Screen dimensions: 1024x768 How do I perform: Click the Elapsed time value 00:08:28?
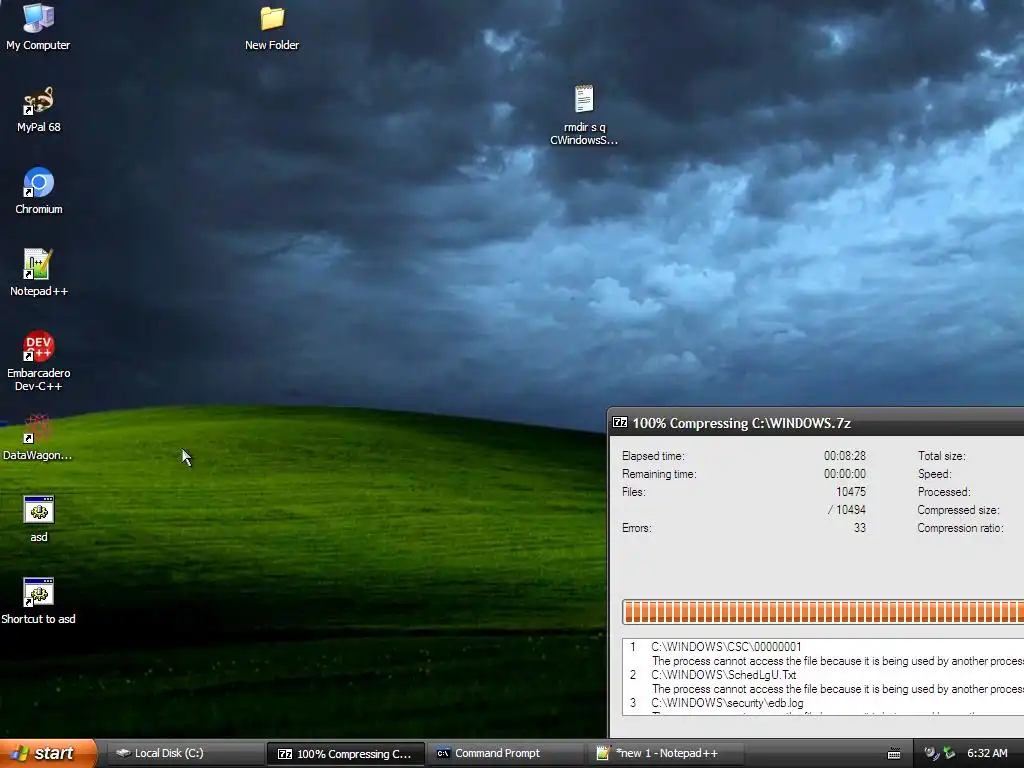pyautogui.click(x=844, y=456)
